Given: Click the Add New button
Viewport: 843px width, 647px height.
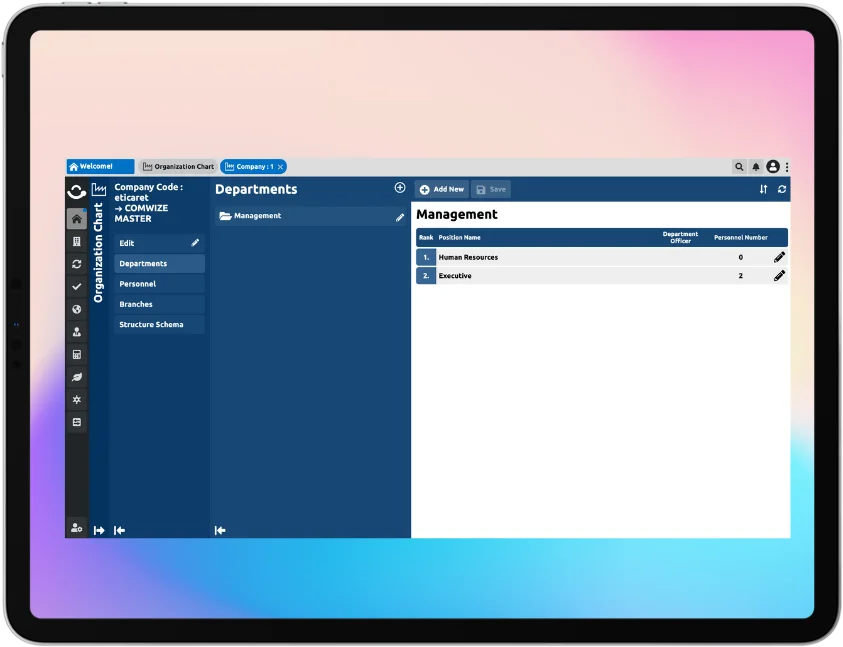Looking at the screenshot, I should 441,188.
